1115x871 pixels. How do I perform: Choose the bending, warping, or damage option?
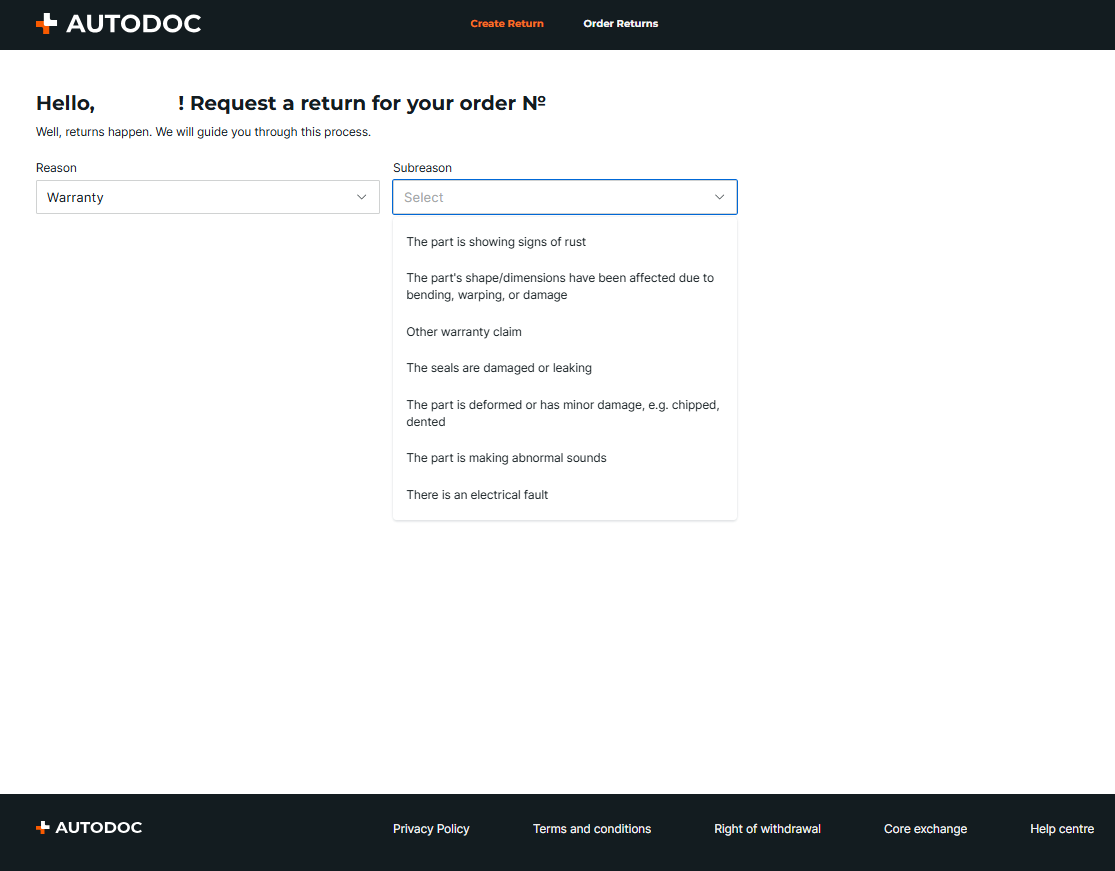point(560,286)
